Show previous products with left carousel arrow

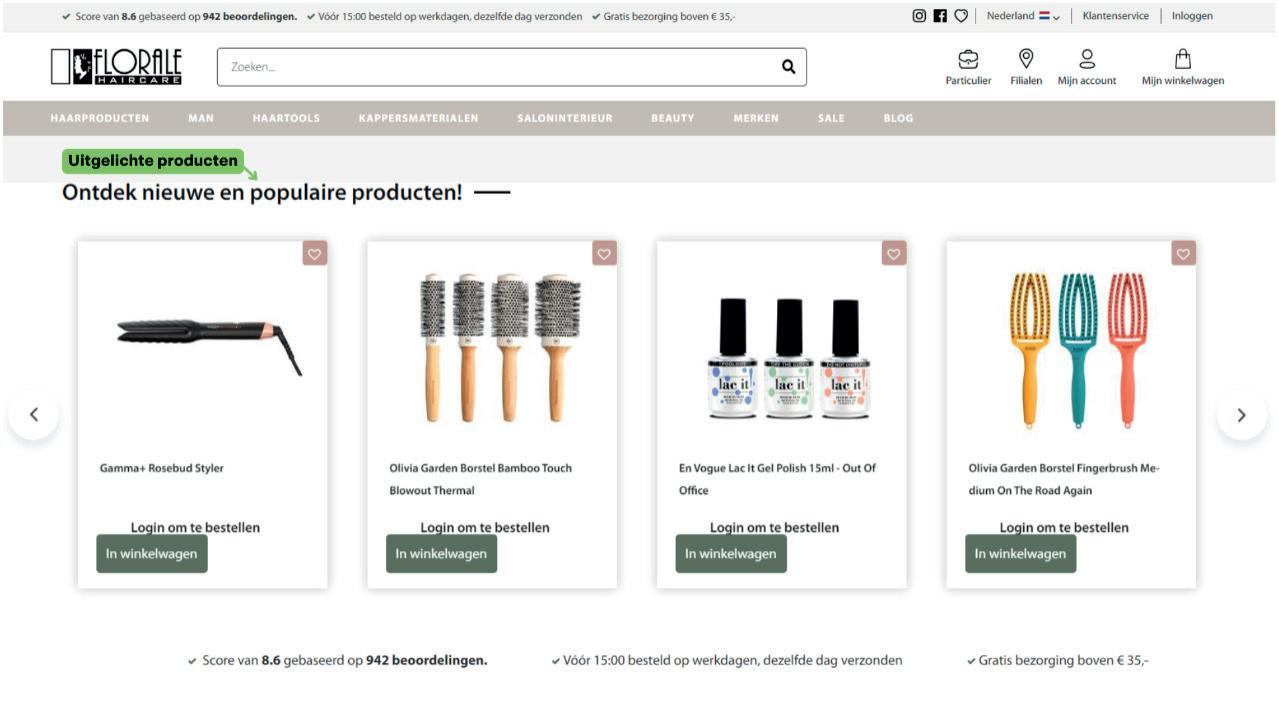point(34,415)
